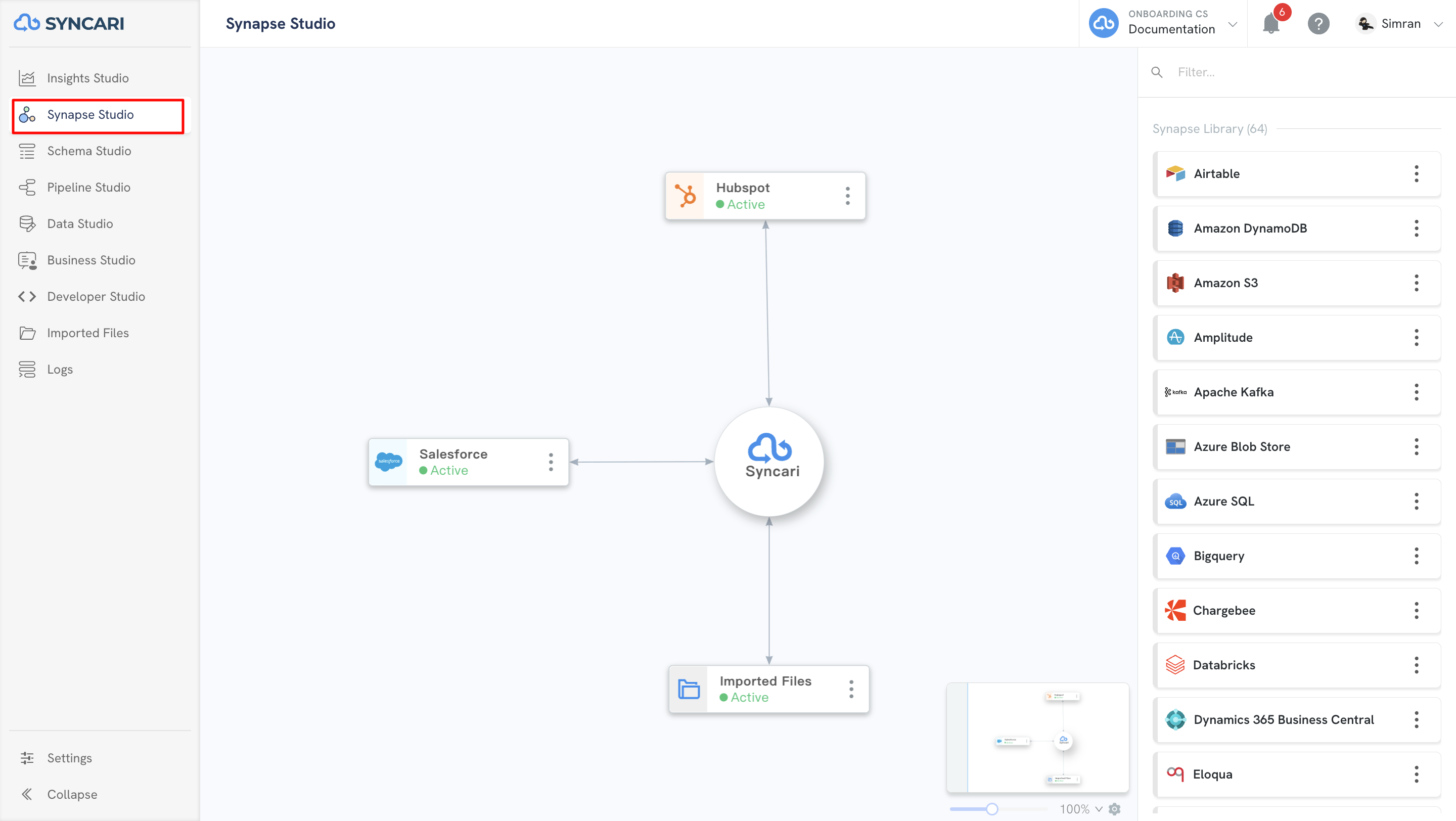Click the Documentation workspace cloud avatar
Viewport: 1456px width, 821px height.
pos(1103,23)
